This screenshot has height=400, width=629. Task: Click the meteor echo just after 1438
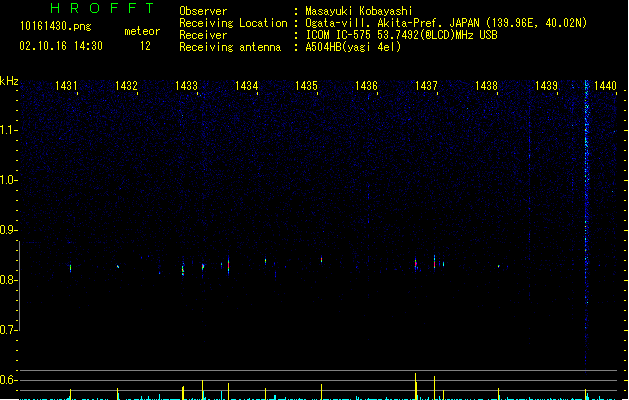click(499, 266)
